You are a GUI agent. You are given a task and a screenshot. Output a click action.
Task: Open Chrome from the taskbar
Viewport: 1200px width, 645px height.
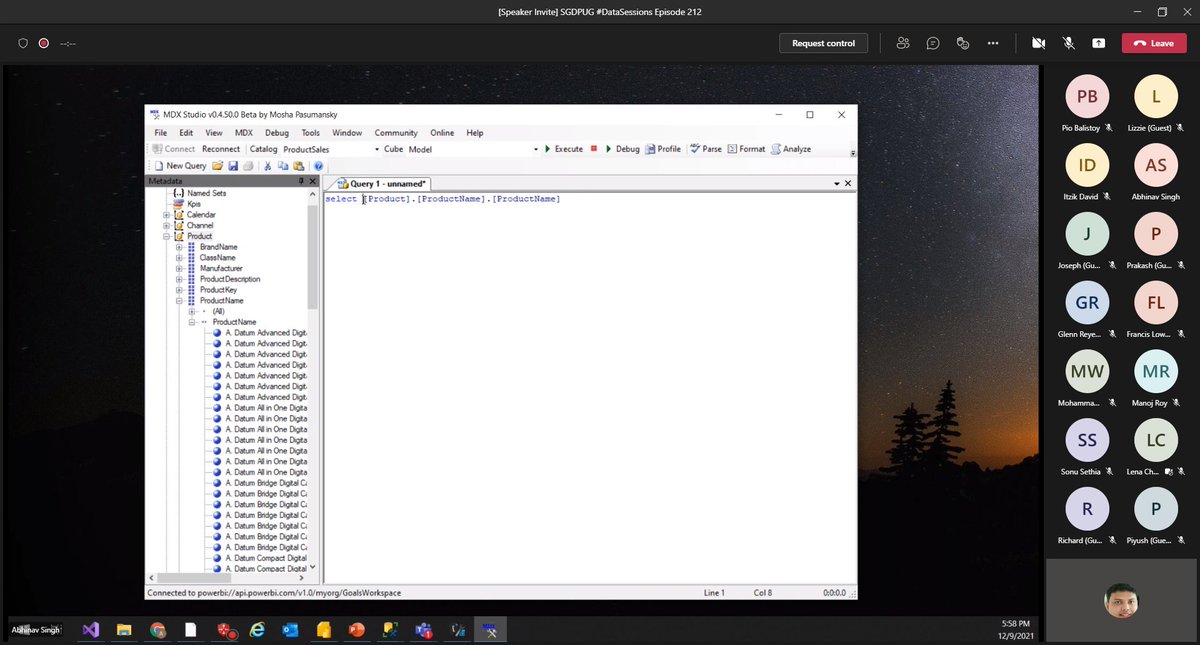(157, 630)
